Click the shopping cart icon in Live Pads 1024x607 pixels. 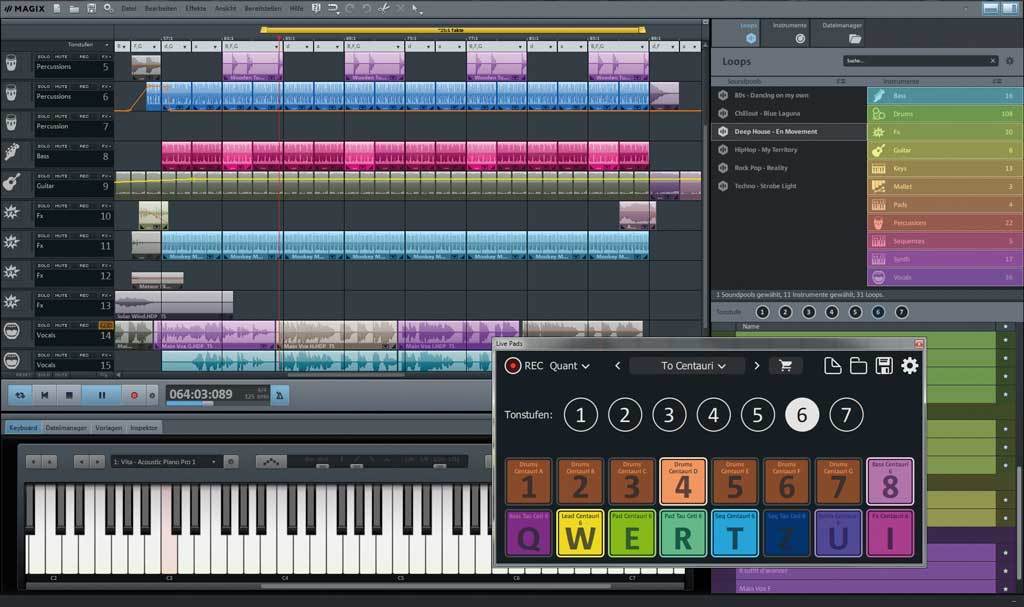(785, 366)
